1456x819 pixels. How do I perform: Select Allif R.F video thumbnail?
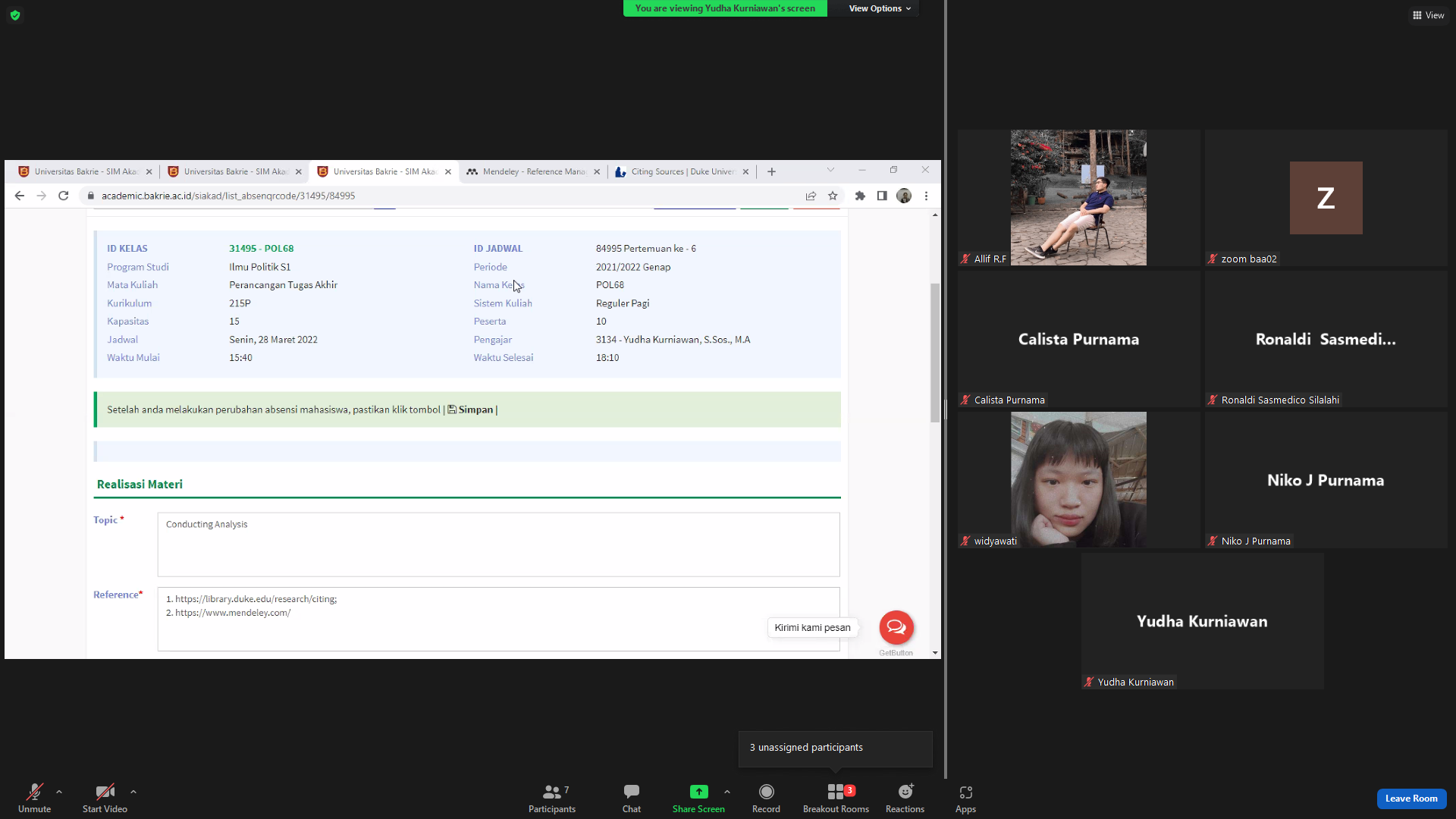1078,197
